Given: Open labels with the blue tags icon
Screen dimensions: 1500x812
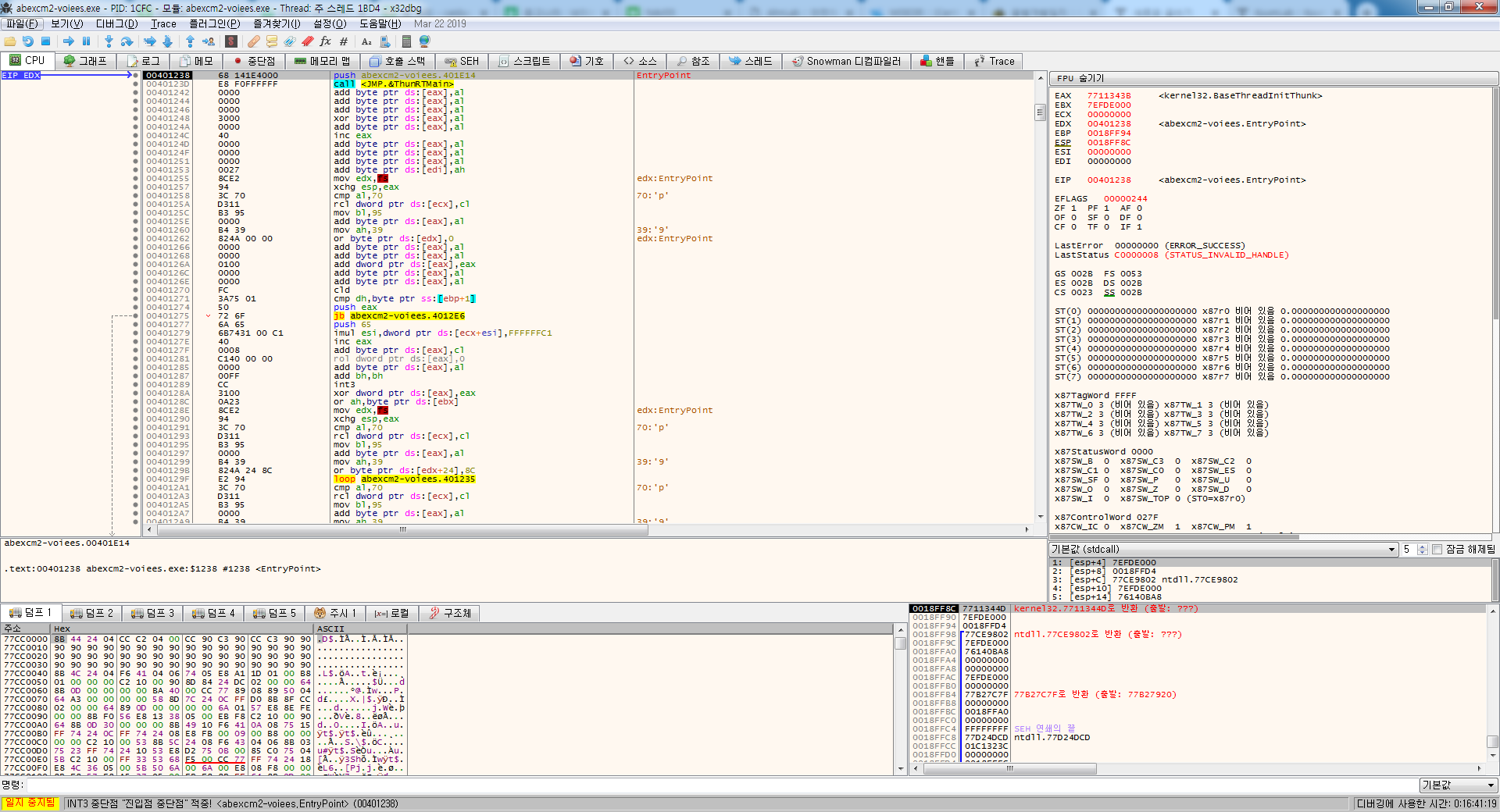Looking at the screenshot, I should (x=290, y=41).
